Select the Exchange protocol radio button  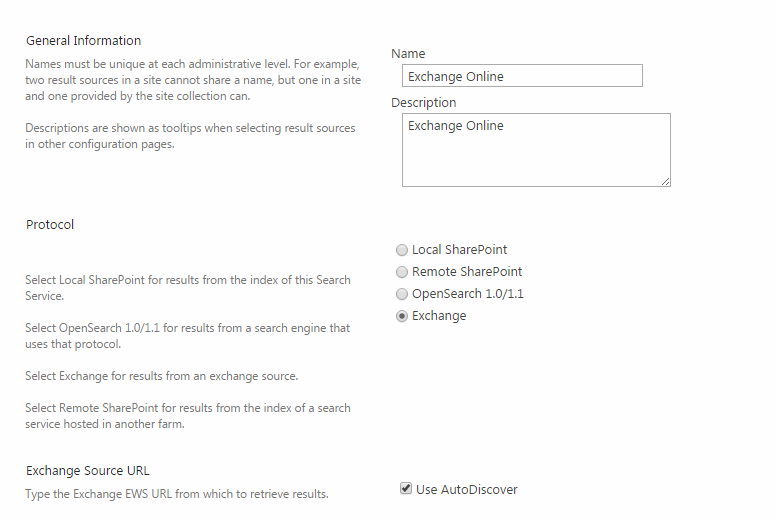(402, 316)
